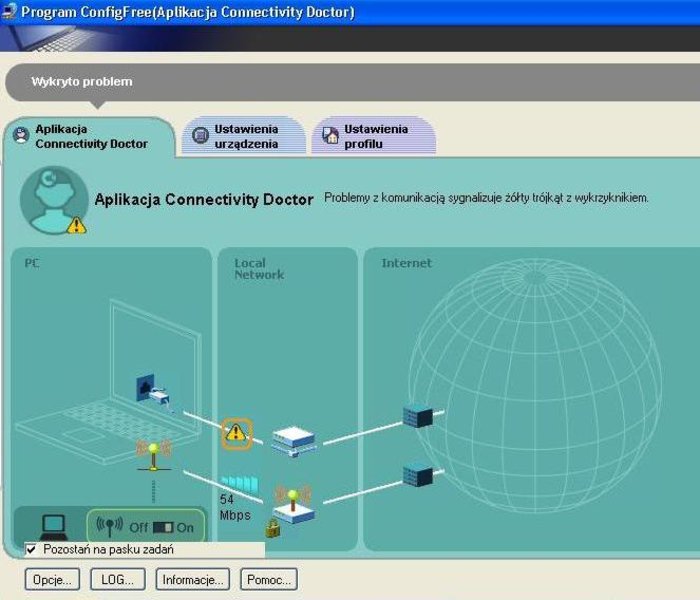Image resolution: width=700 pixels, height=600 pixels.
Task: Open the Ustawienia profilu tab
Action: coord(374,136)
